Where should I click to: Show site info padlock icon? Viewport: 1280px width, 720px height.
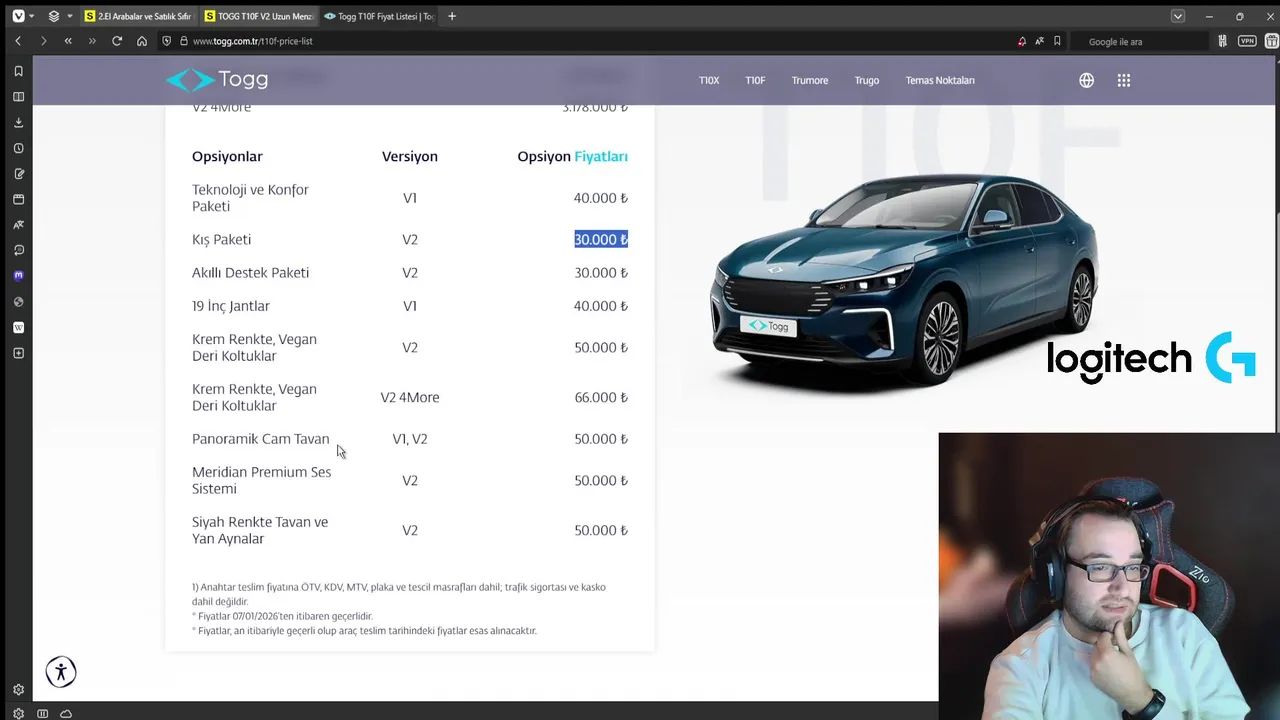click(x=184, y=41)
